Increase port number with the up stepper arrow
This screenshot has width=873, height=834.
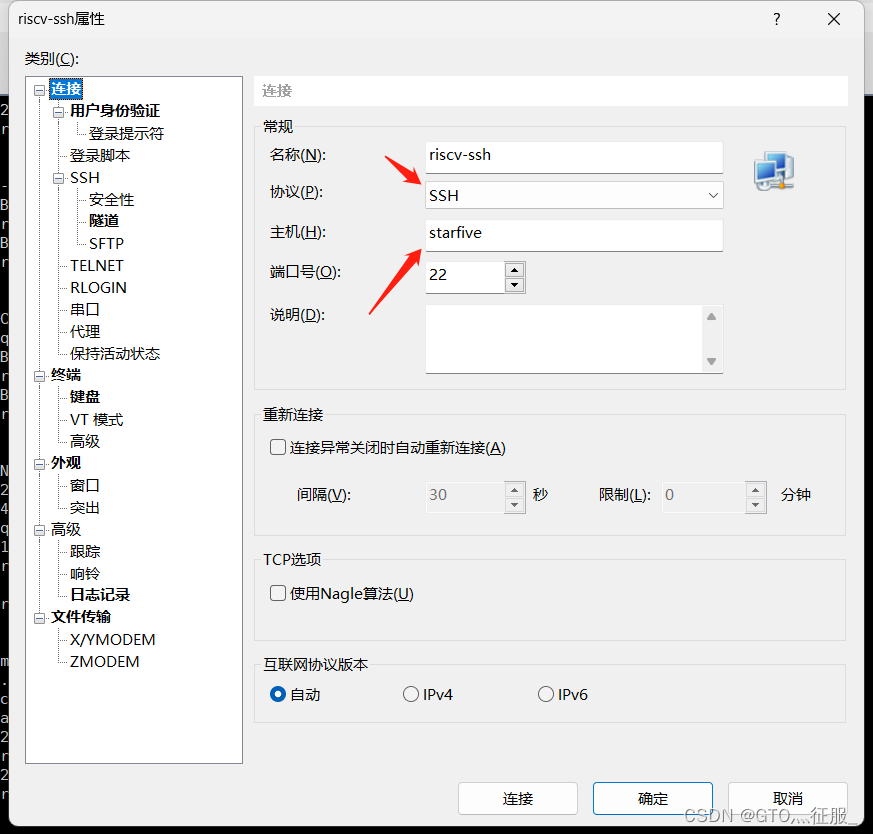(x=513, y=270)
